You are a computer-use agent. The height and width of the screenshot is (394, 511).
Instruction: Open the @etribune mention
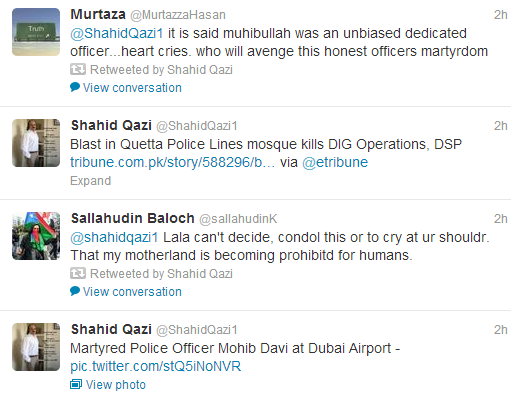tap(335, 162)
